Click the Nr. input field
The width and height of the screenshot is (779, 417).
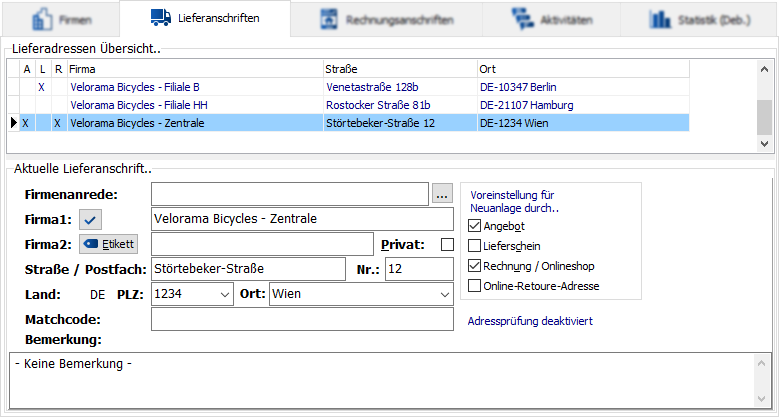click(x=419, y=269)
